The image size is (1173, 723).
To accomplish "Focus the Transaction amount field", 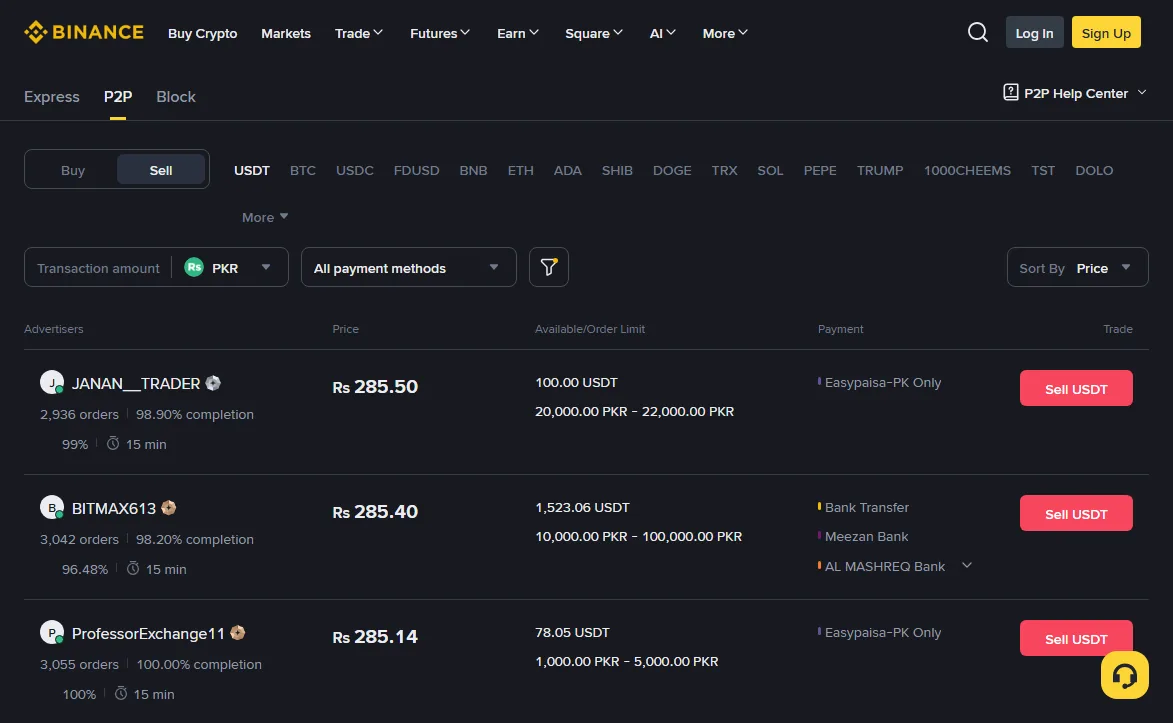I will (98, 268).
